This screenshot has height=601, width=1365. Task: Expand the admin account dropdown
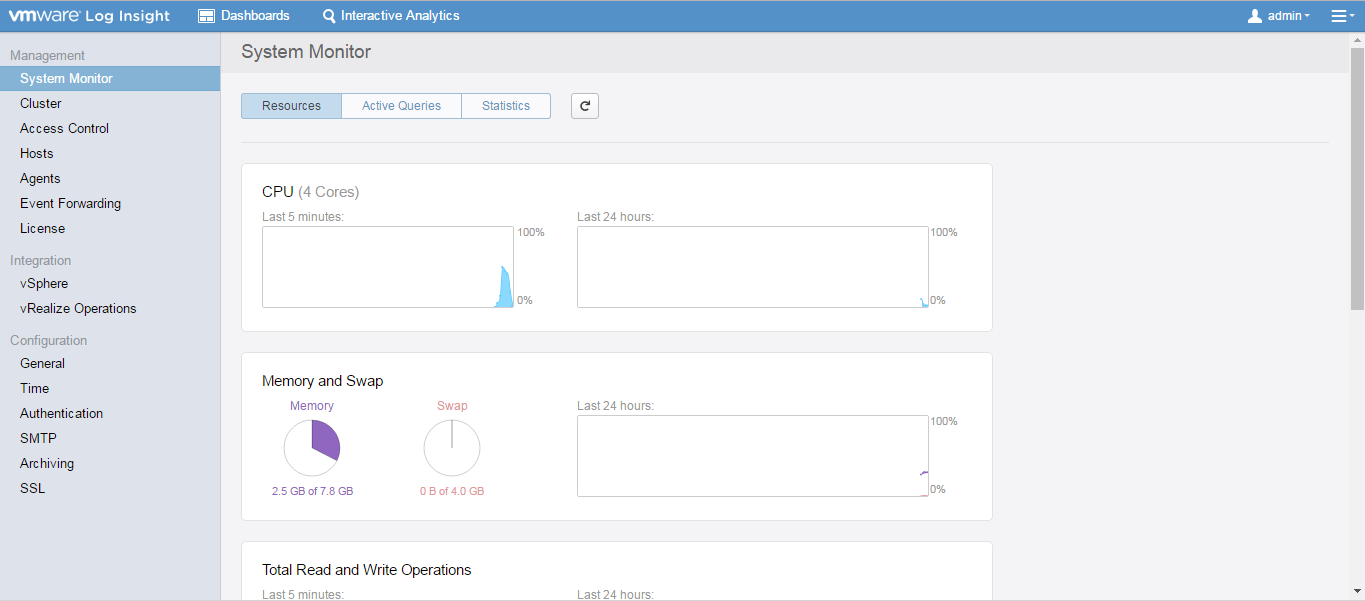1280,15
